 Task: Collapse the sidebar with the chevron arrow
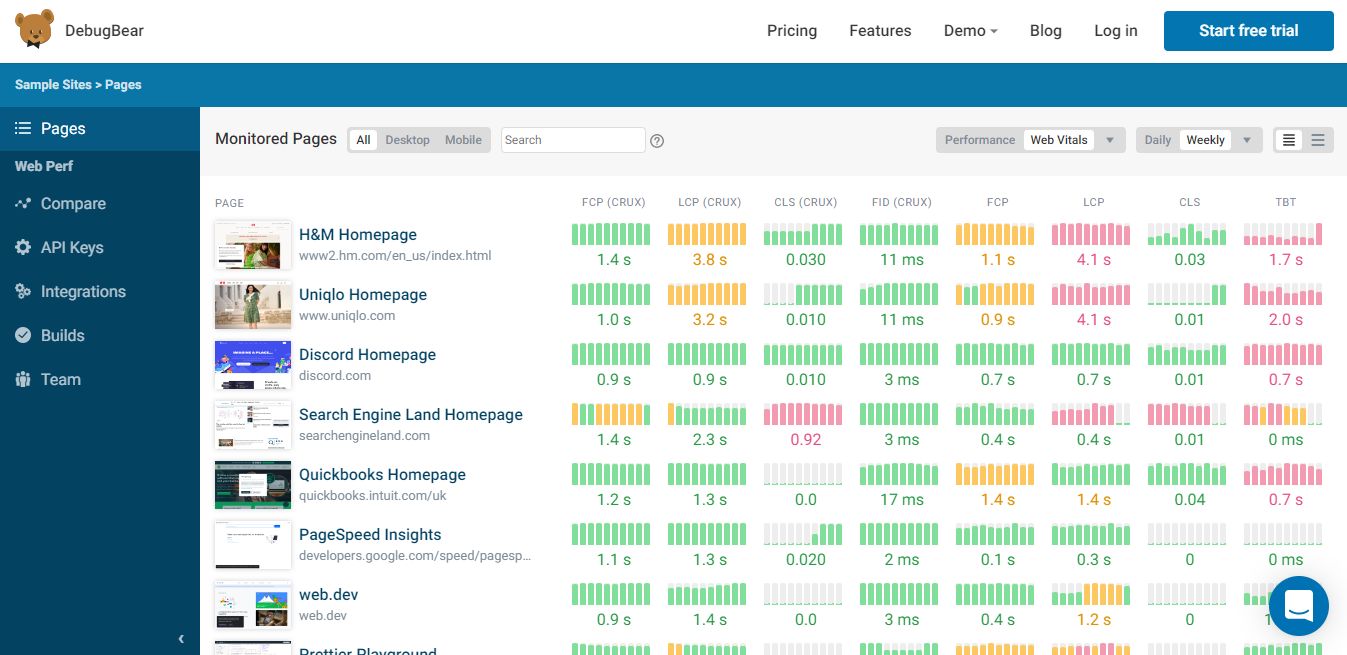181,638
